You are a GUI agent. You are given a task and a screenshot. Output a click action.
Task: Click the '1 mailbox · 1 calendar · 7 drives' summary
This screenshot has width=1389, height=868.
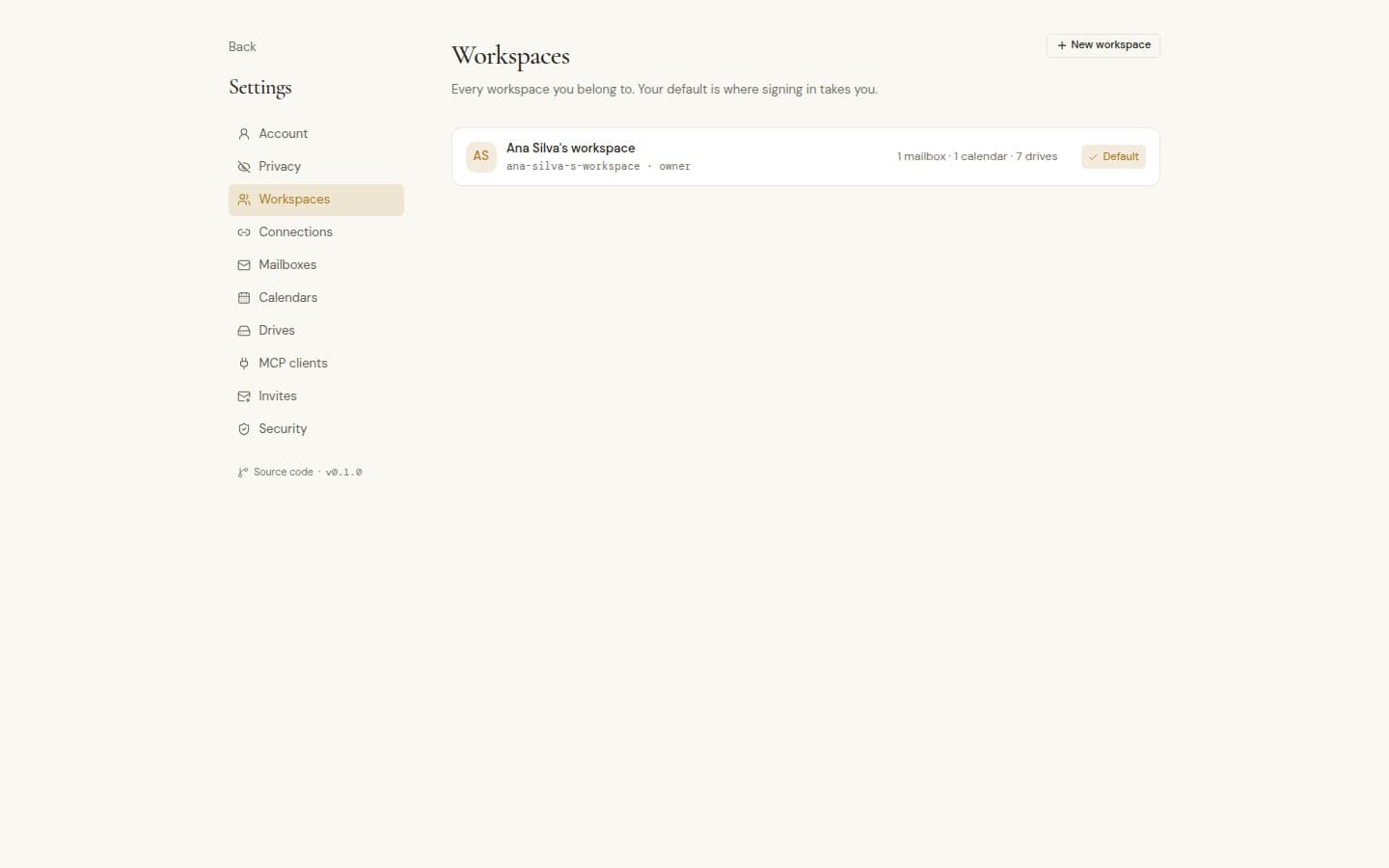[x=977, y=156]
